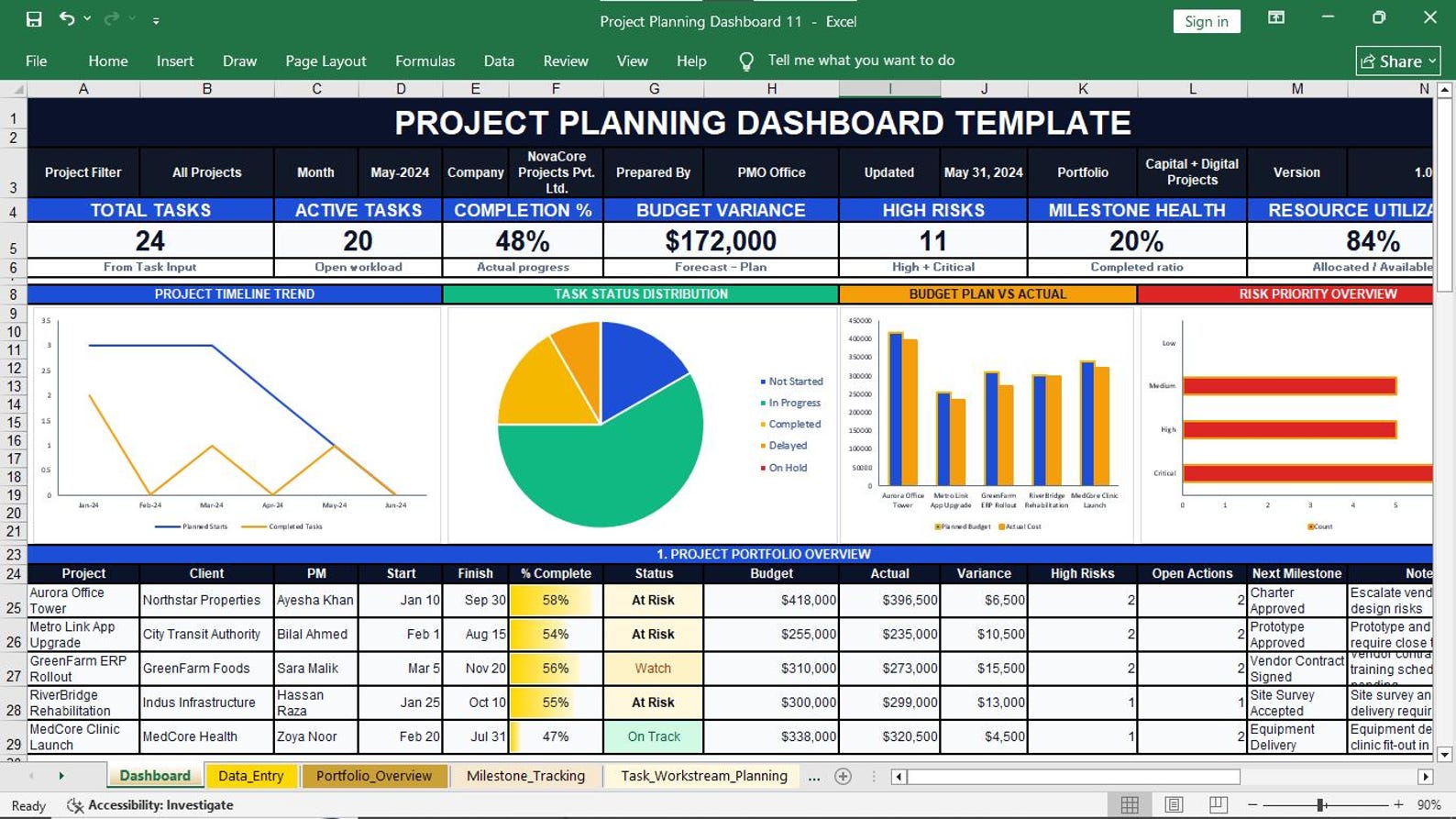
Task: Click the vertical scrollbar down arrow
Action: pyautogui.click(x=1445, y=755)
